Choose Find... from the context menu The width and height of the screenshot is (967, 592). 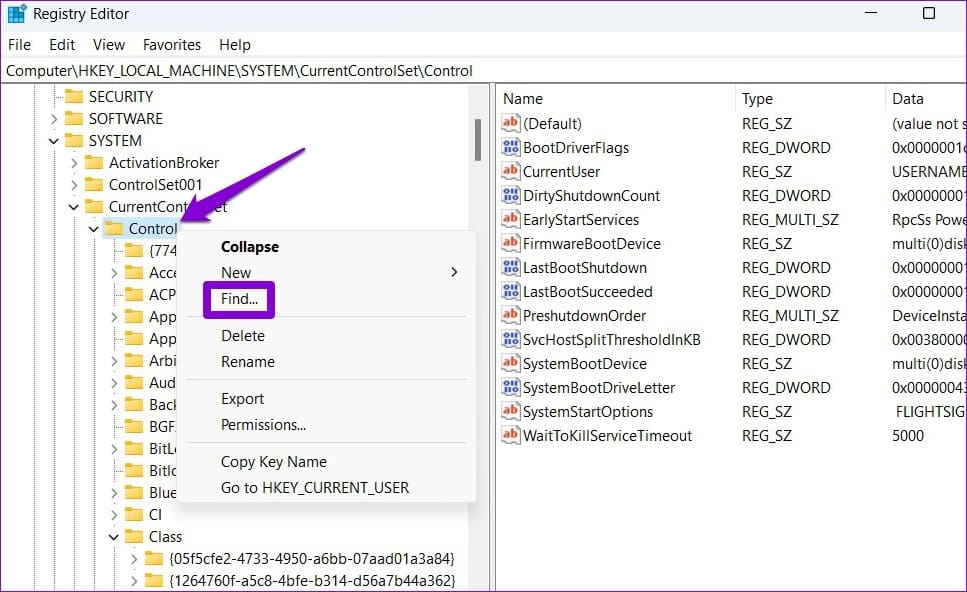click(x=239, y=299)
